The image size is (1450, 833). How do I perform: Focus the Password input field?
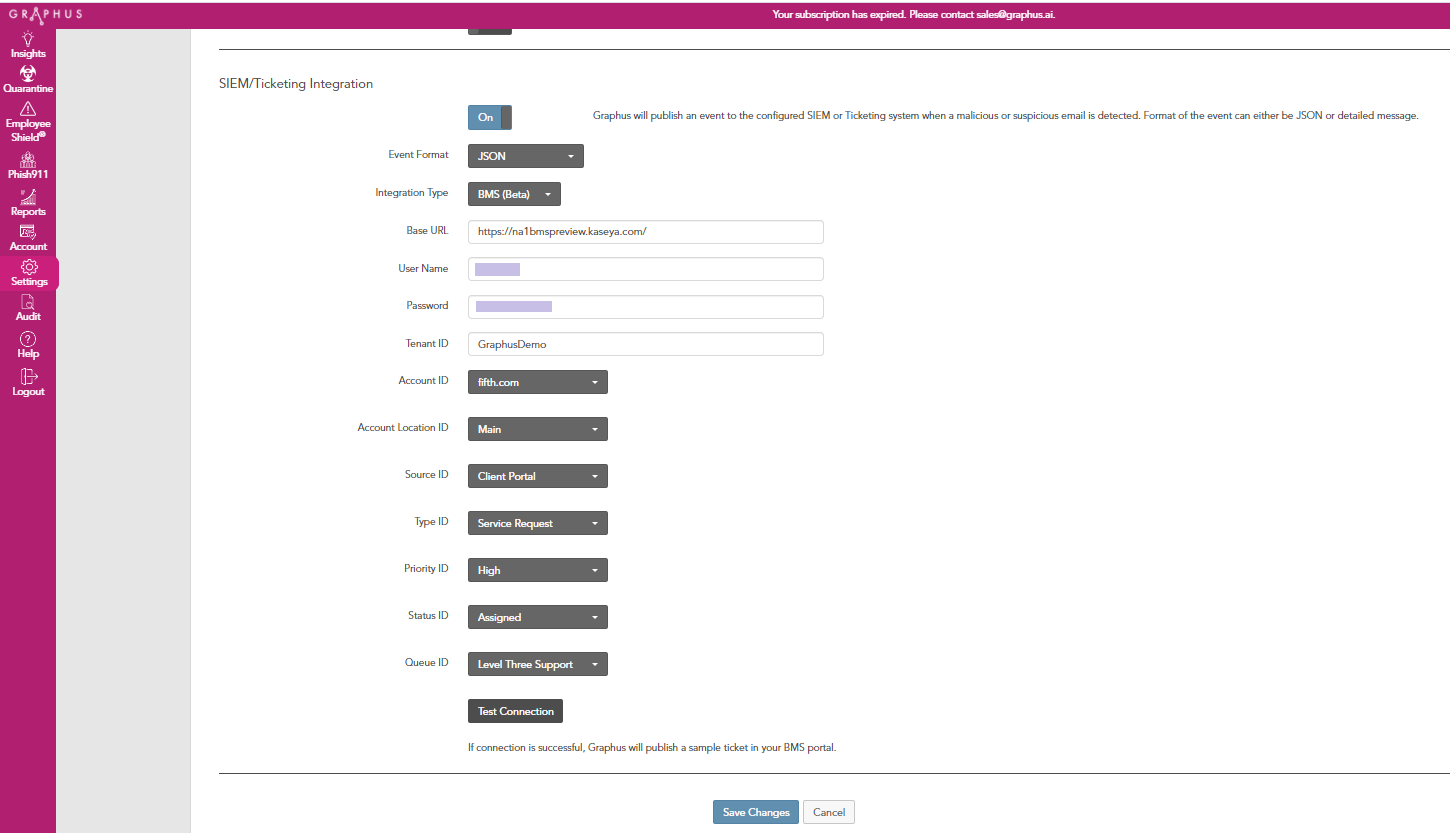646,306
